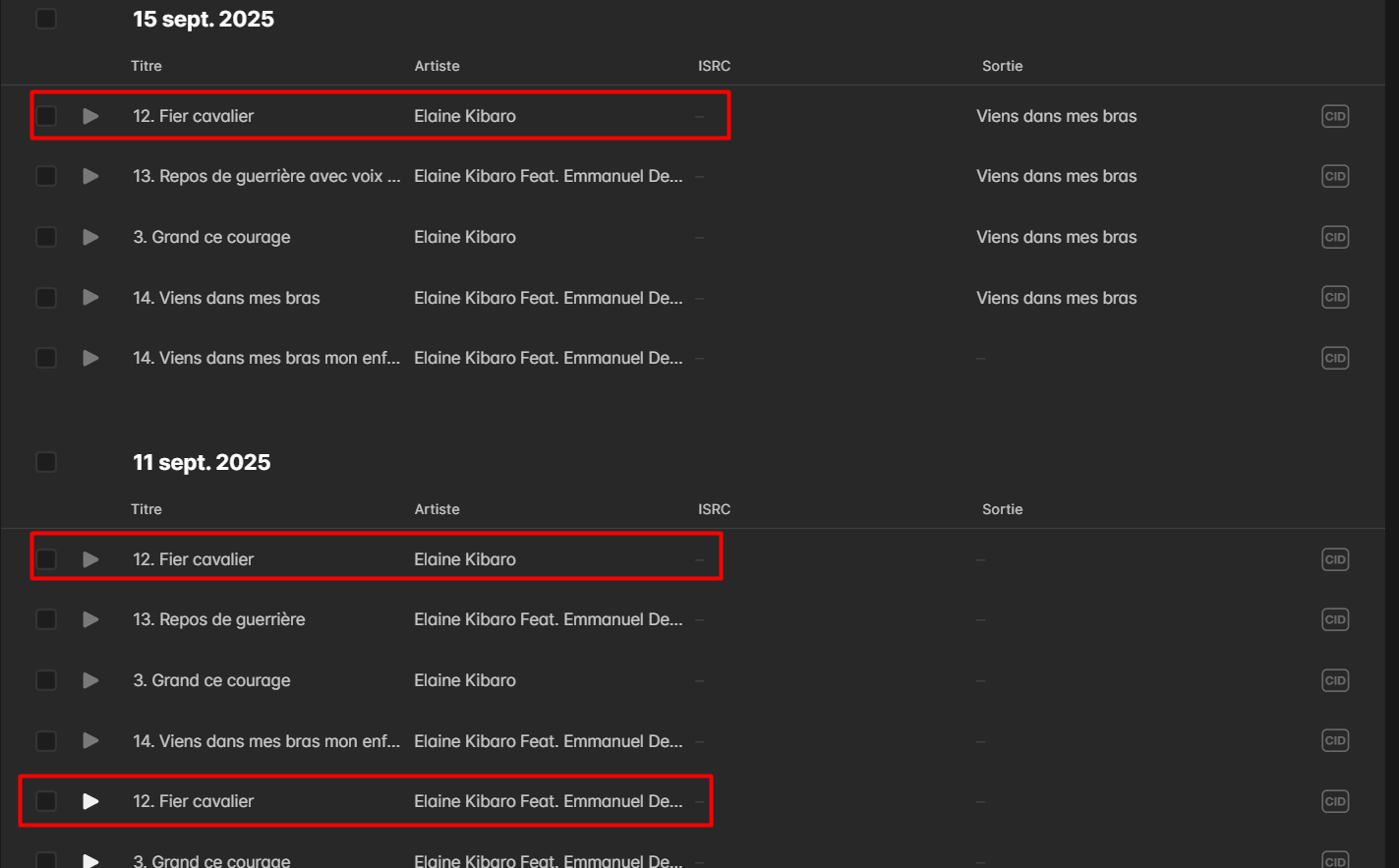Select all tracks of 11 sept. 2025
Screen dimensions: 1399x868
(46, 462)
